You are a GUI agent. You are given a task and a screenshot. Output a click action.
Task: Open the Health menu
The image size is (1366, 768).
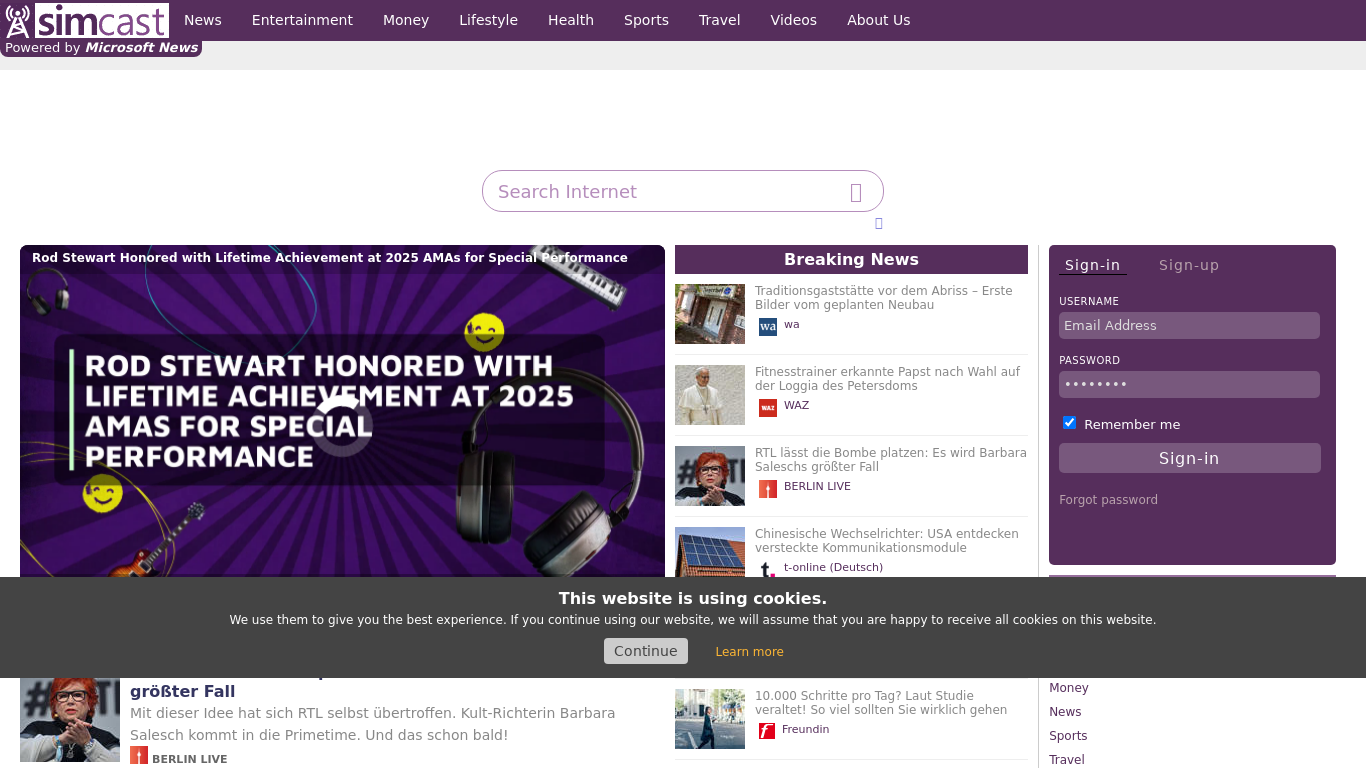(571, 20)
